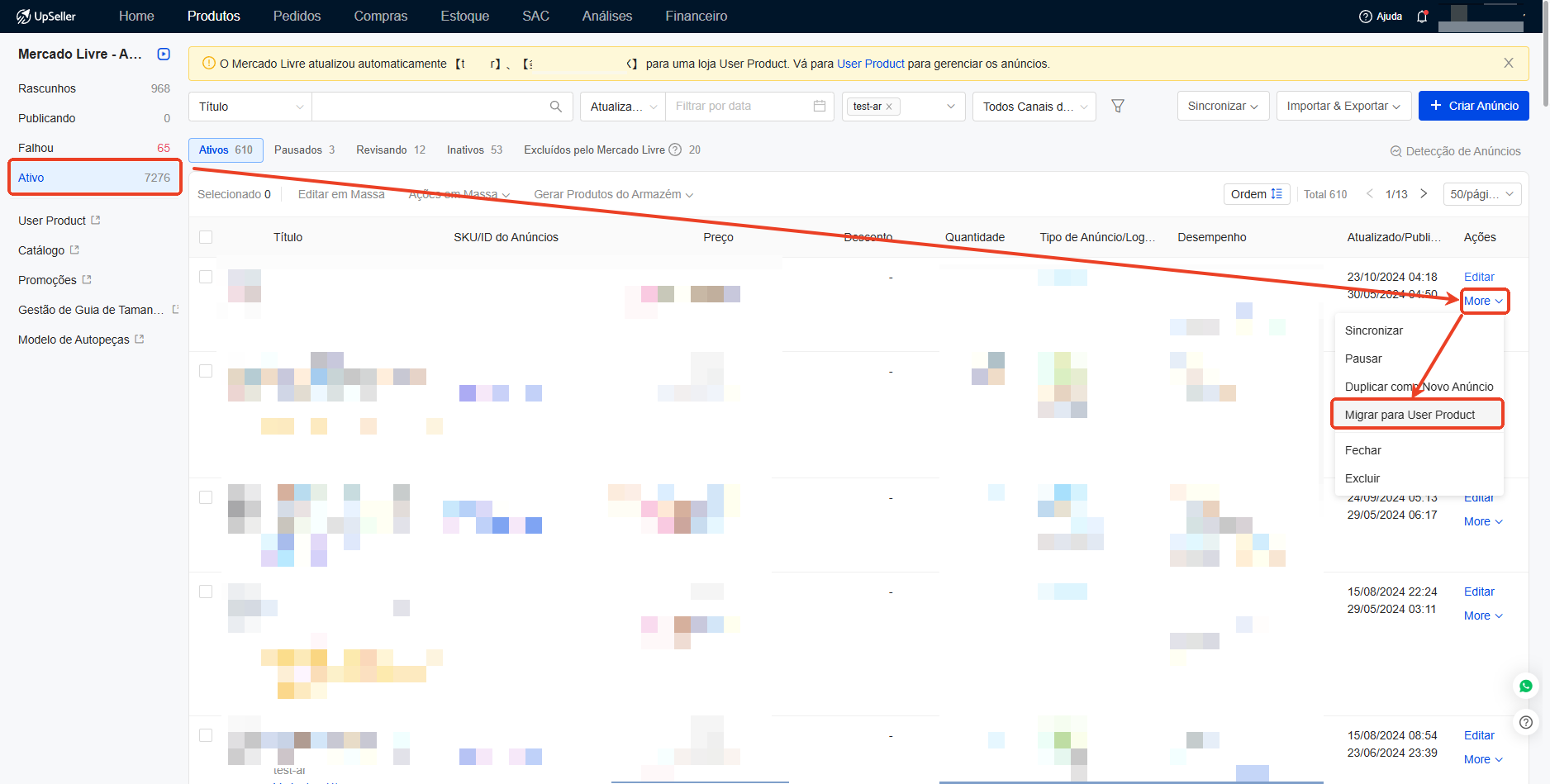Open the Estoque top menu
Screen dimensions: 1550x784
[x=464, y=17]
